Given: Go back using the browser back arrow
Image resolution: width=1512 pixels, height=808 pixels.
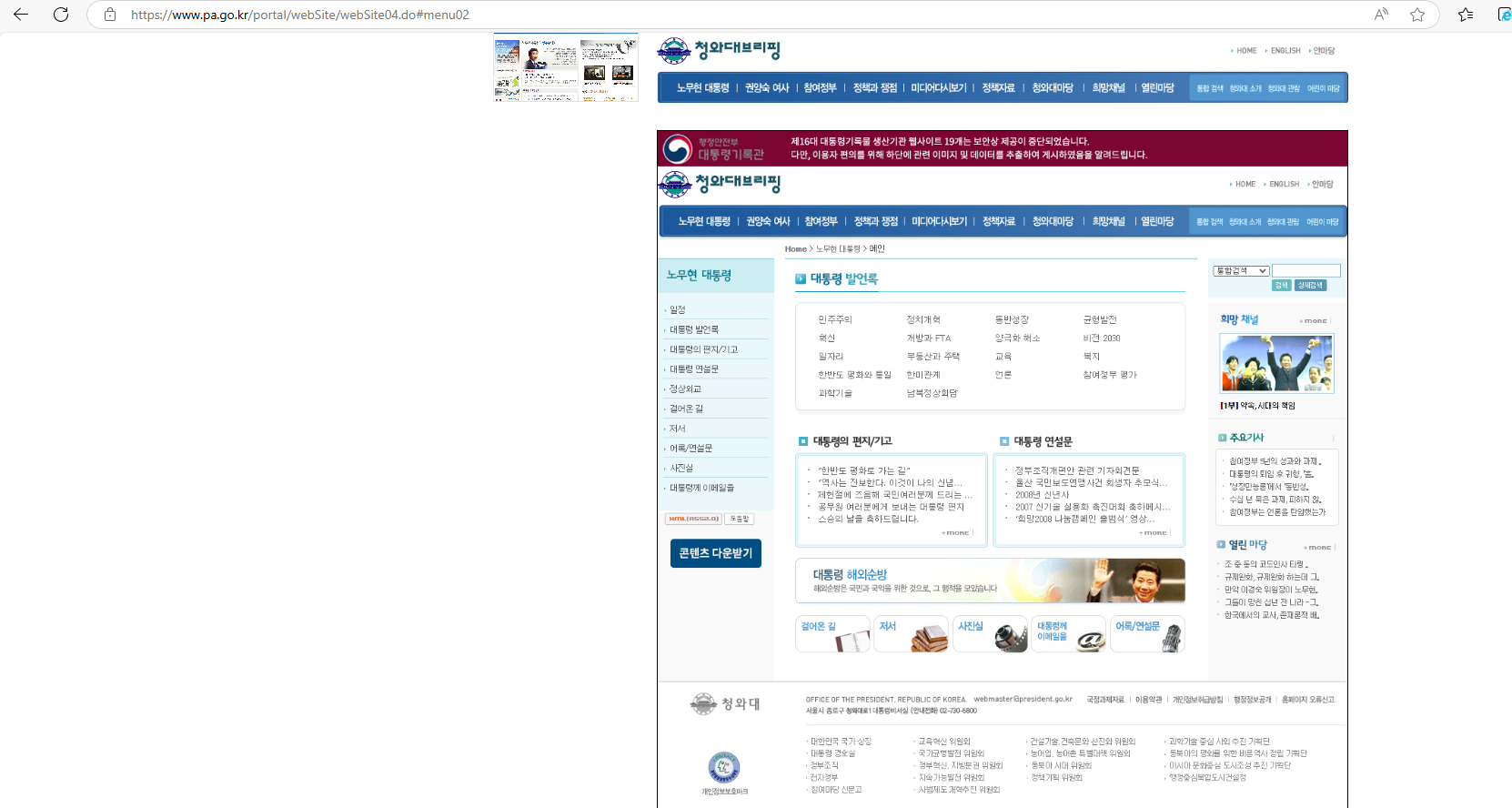Looking at the screenshot, I should point(21,15).
